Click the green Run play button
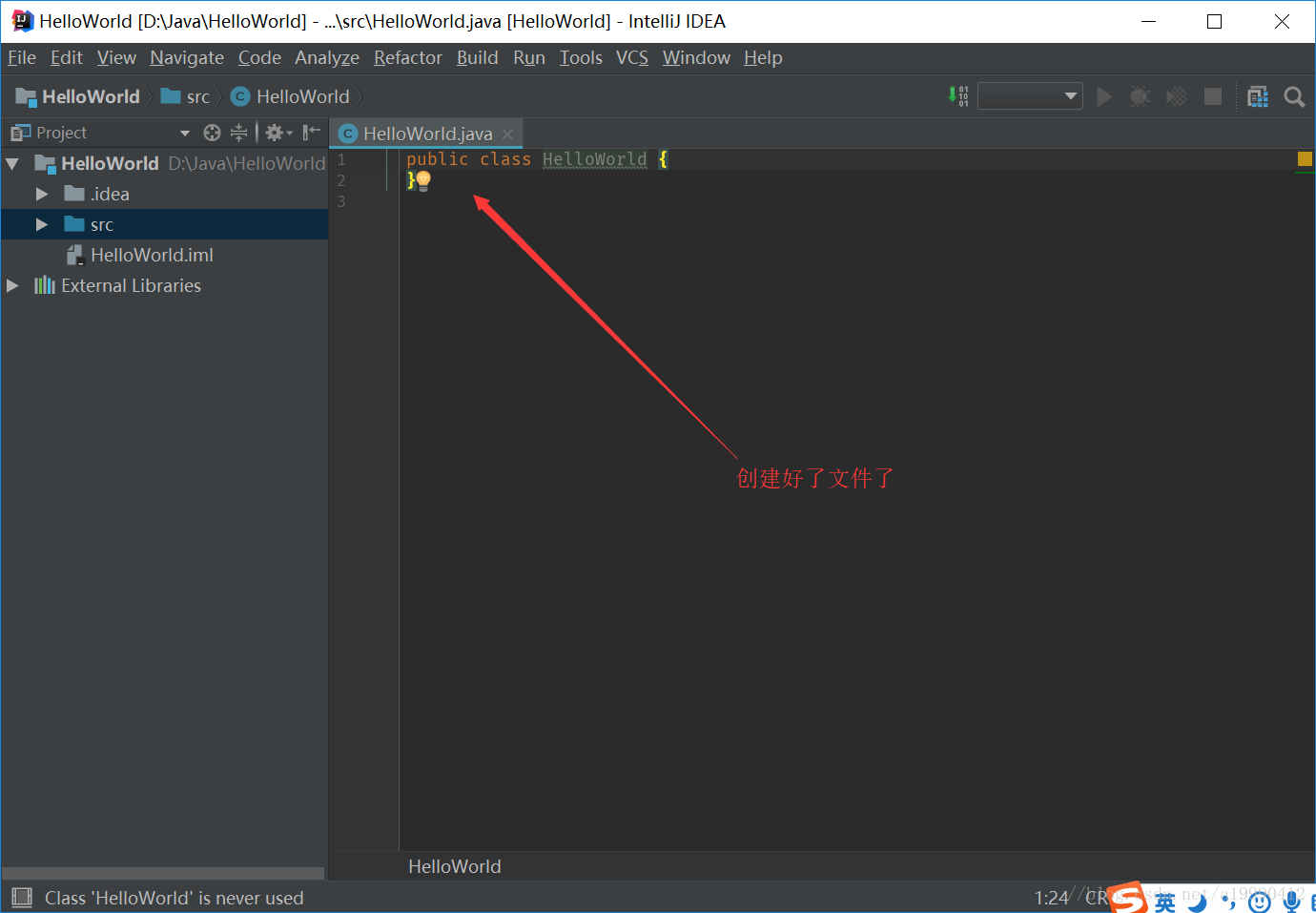 point(1104,96)
